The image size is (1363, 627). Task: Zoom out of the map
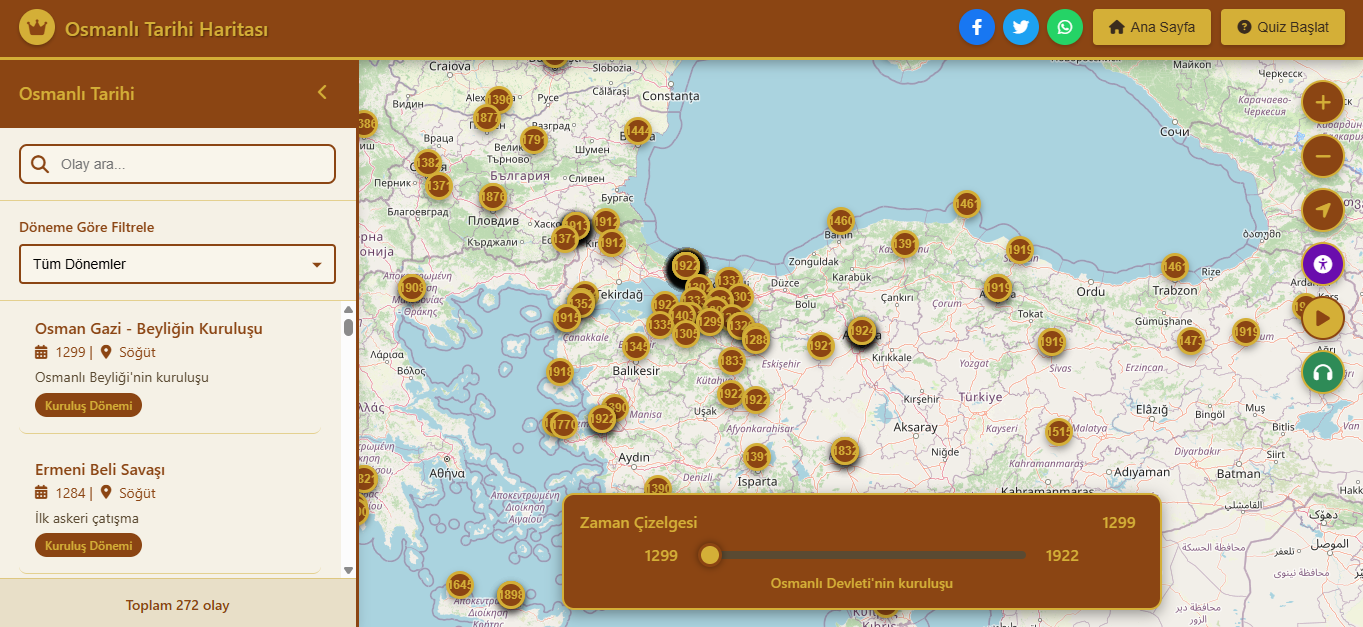click(1322, 156)
